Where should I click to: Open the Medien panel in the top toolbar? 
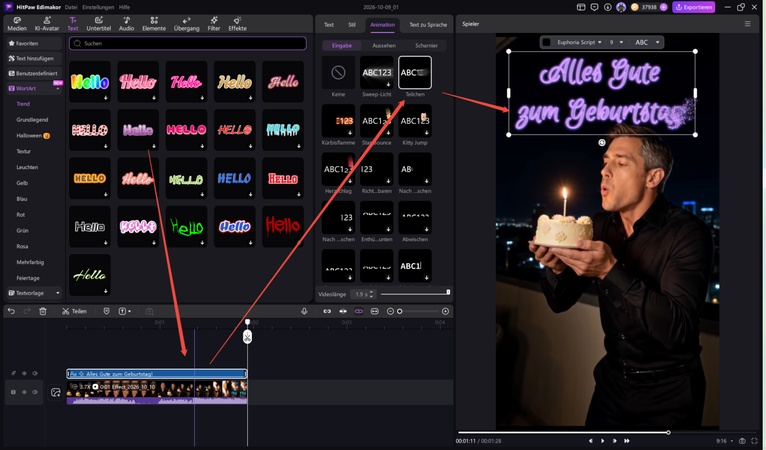[17, 24]
